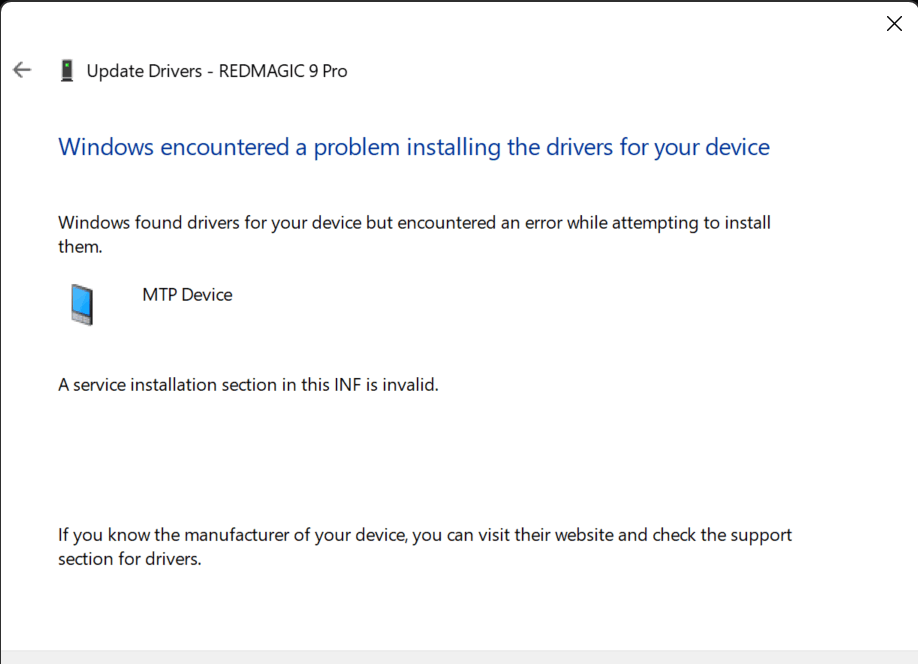Go back using the left arrow
The image size is (918, 664).
click(22, 70)
